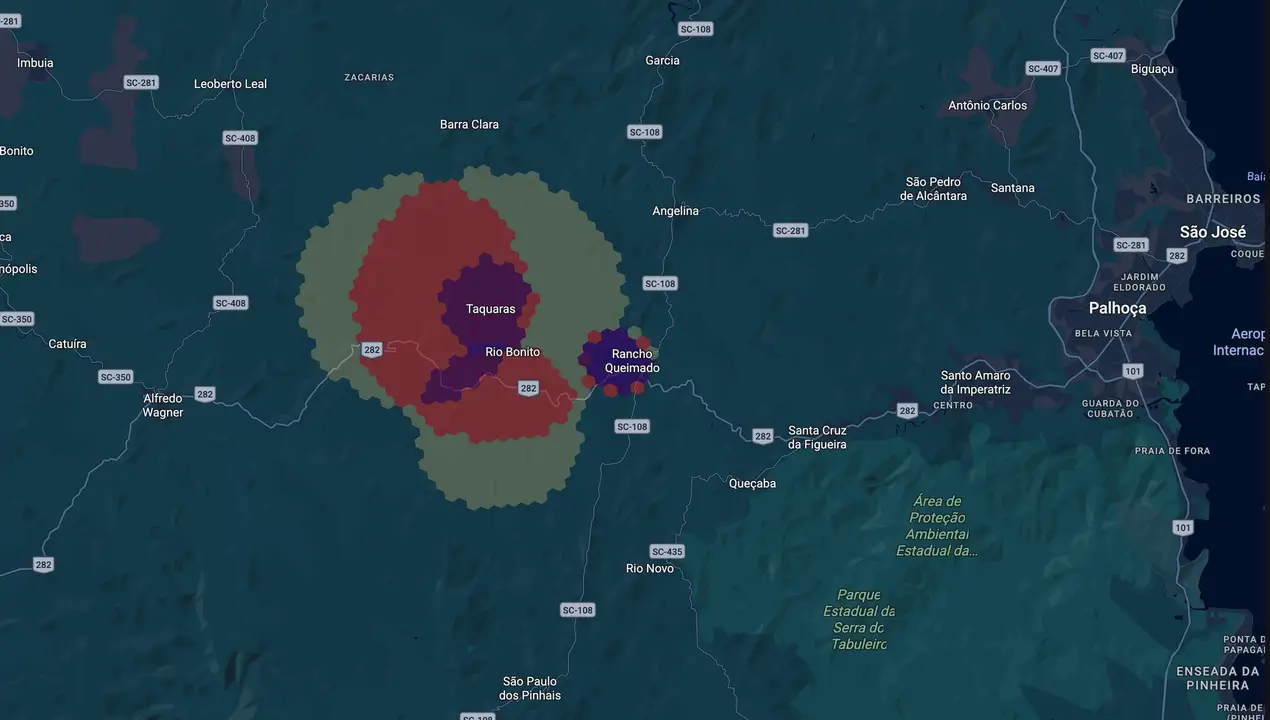Click the 282 shield below Santo Amaro da Imperatriz
The width and height of the screenshot is (1270, 720).
point(907,411)
